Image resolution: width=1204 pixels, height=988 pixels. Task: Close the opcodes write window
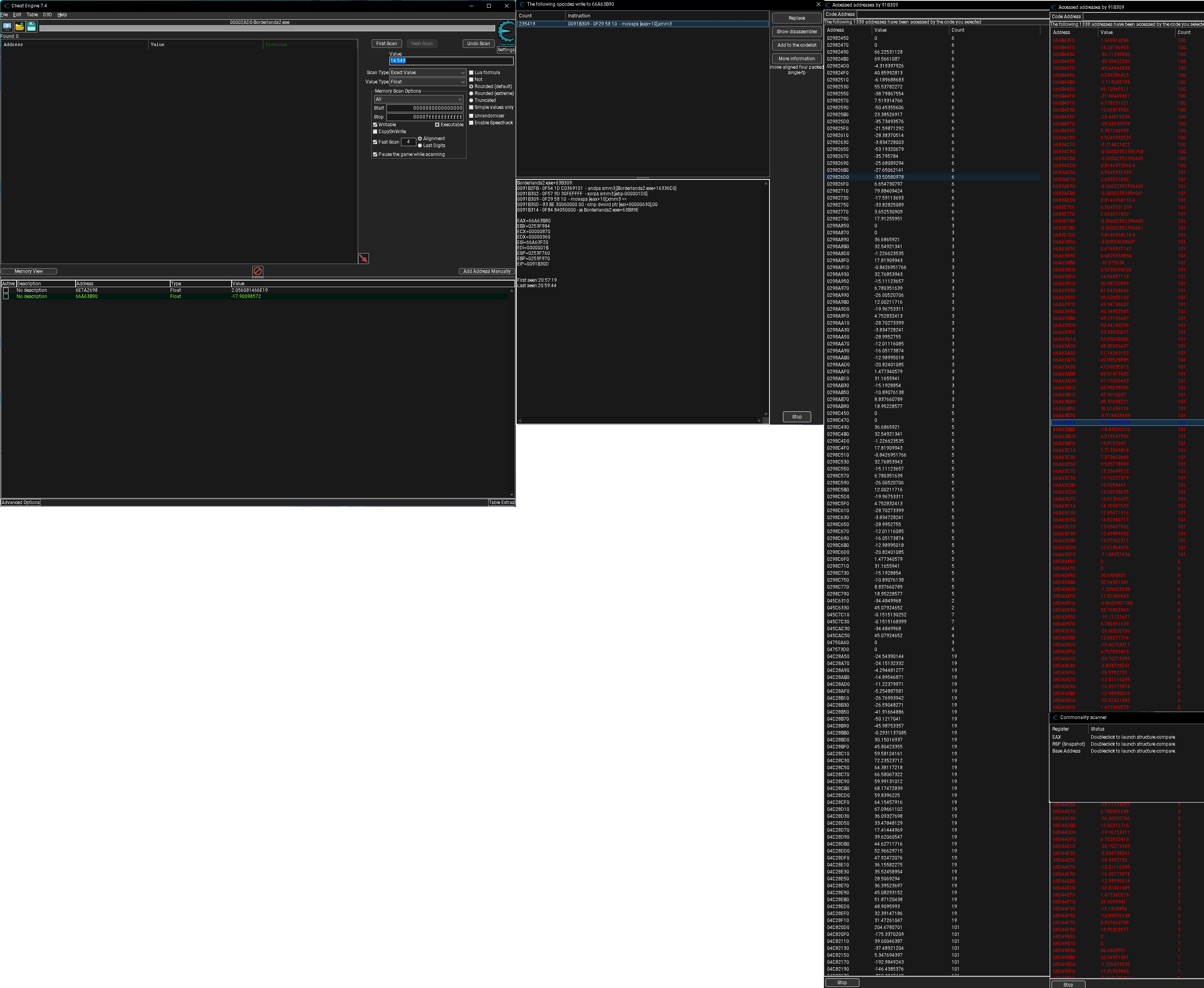(818, 5)
